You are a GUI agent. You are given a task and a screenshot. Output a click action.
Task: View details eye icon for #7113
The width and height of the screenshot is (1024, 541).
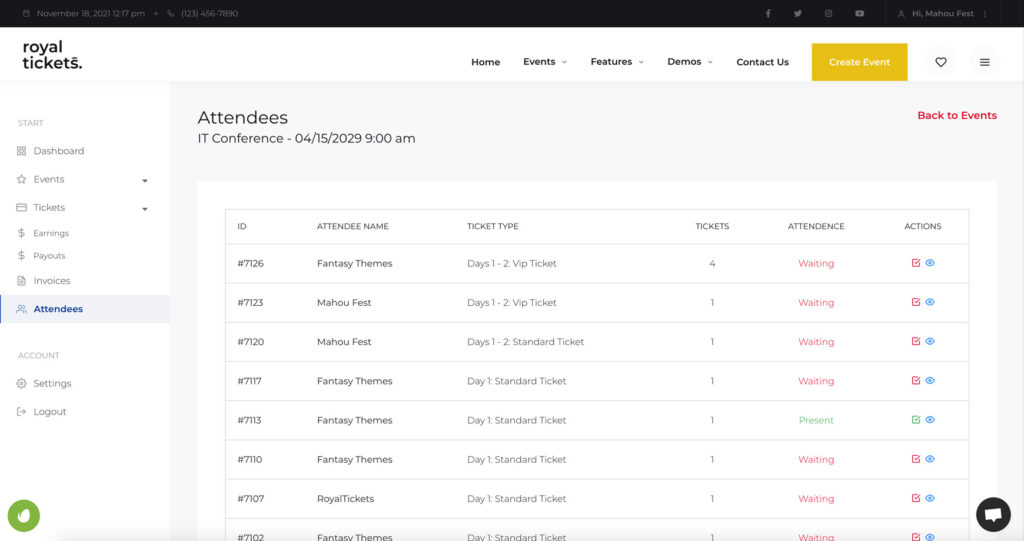[930, 419]
